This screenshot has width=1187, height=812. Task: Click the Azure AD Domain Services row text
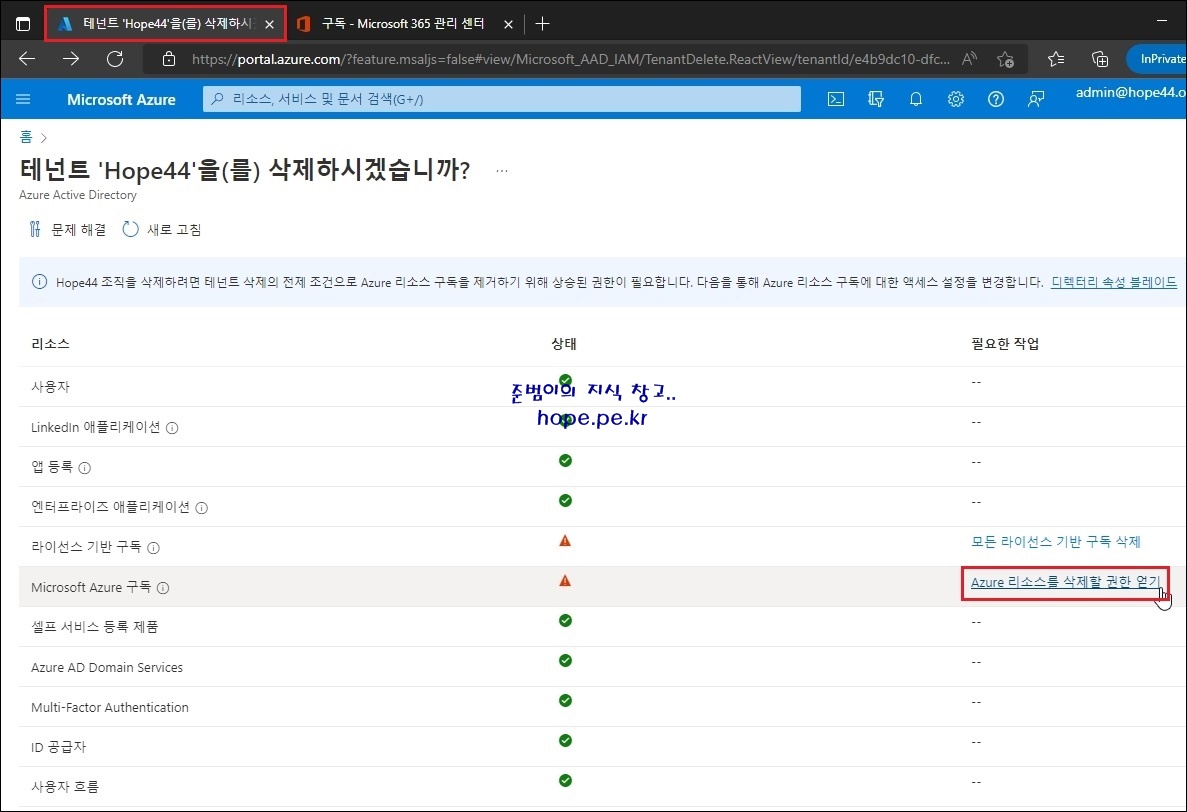pos(107,667)
